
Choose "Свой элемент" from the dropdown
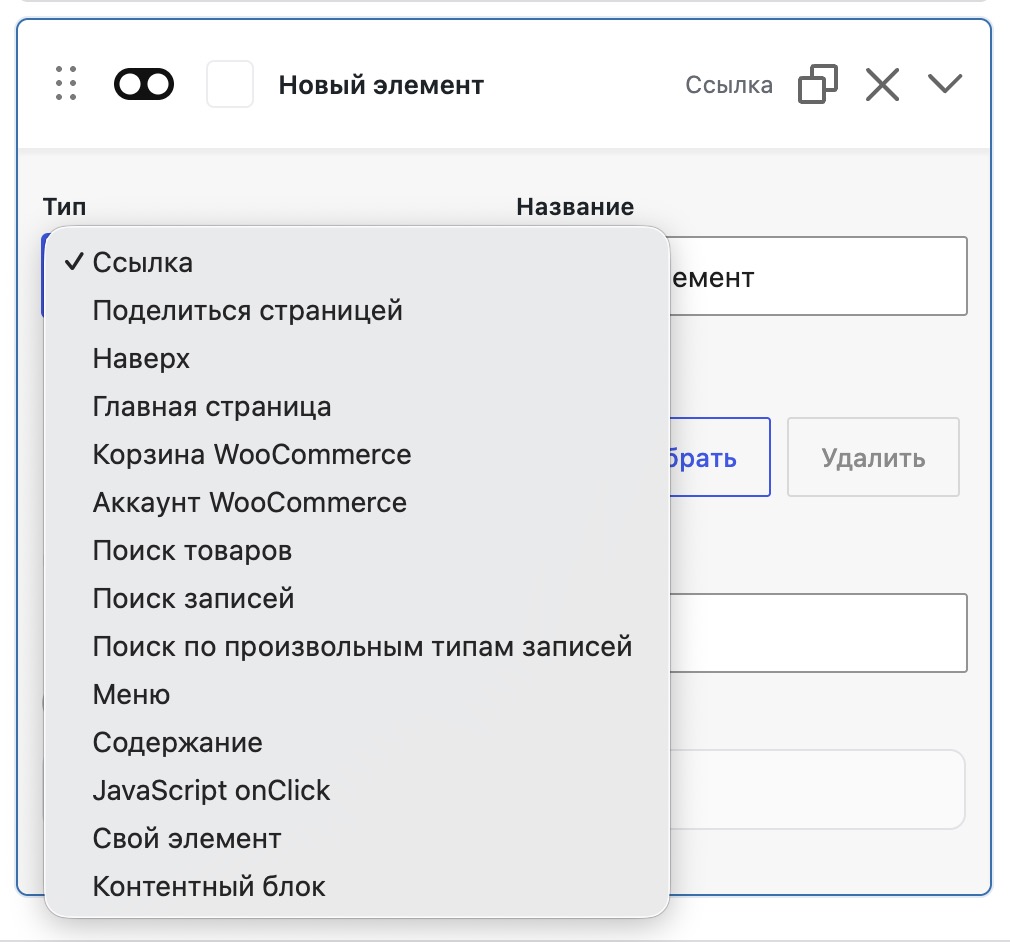tap(357, 838)
